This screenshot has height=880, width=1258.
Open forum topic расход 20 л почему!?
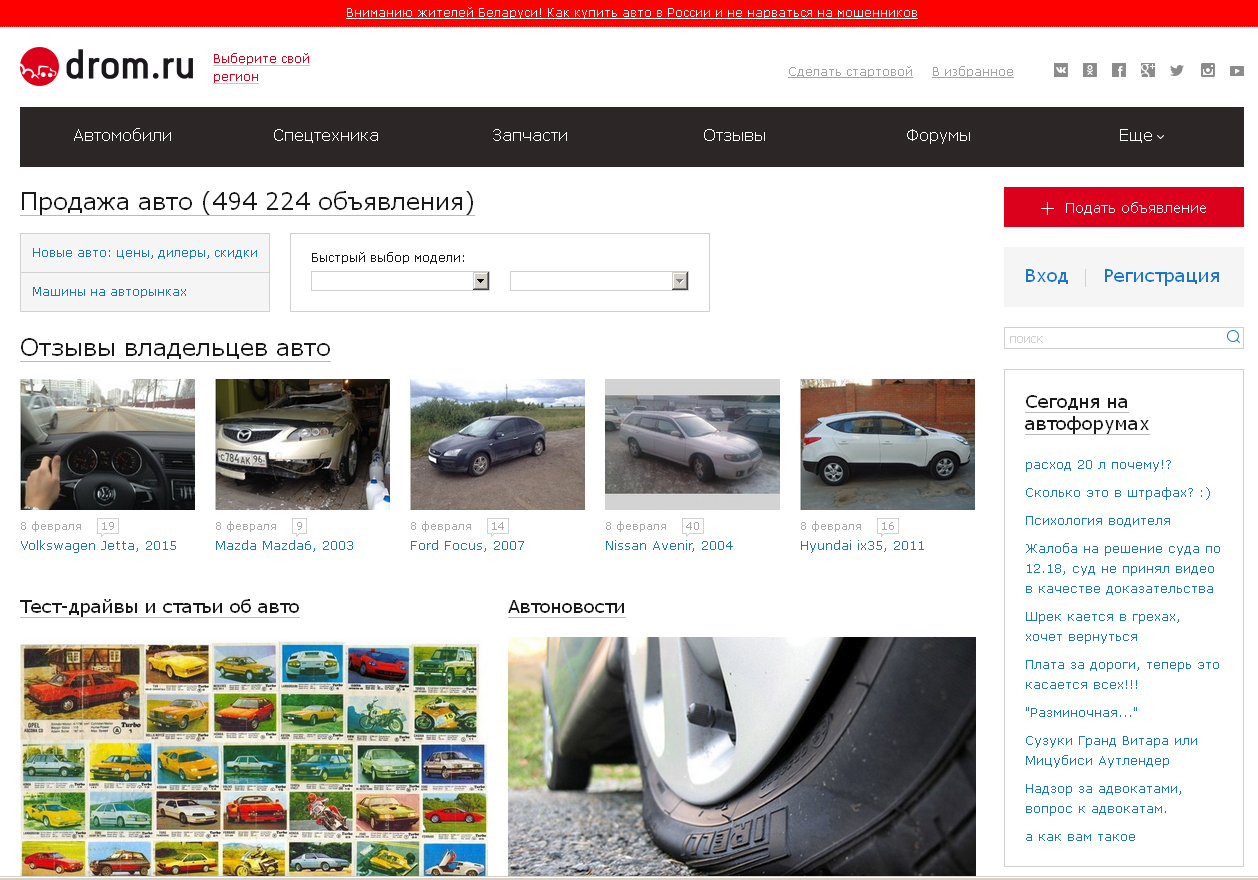tap(1098, 465)
